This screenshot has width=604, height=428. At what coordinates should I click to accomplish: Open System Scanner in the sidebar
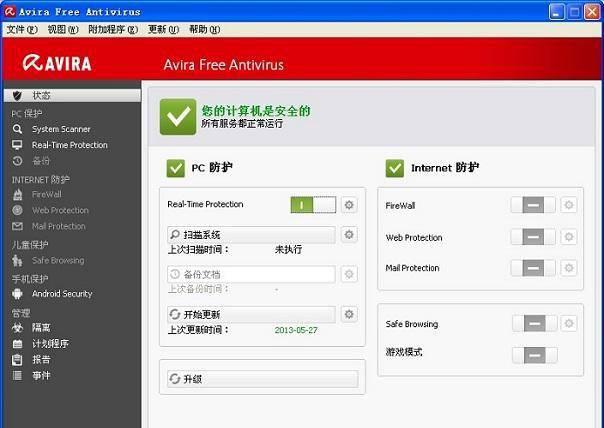(61, 129)
